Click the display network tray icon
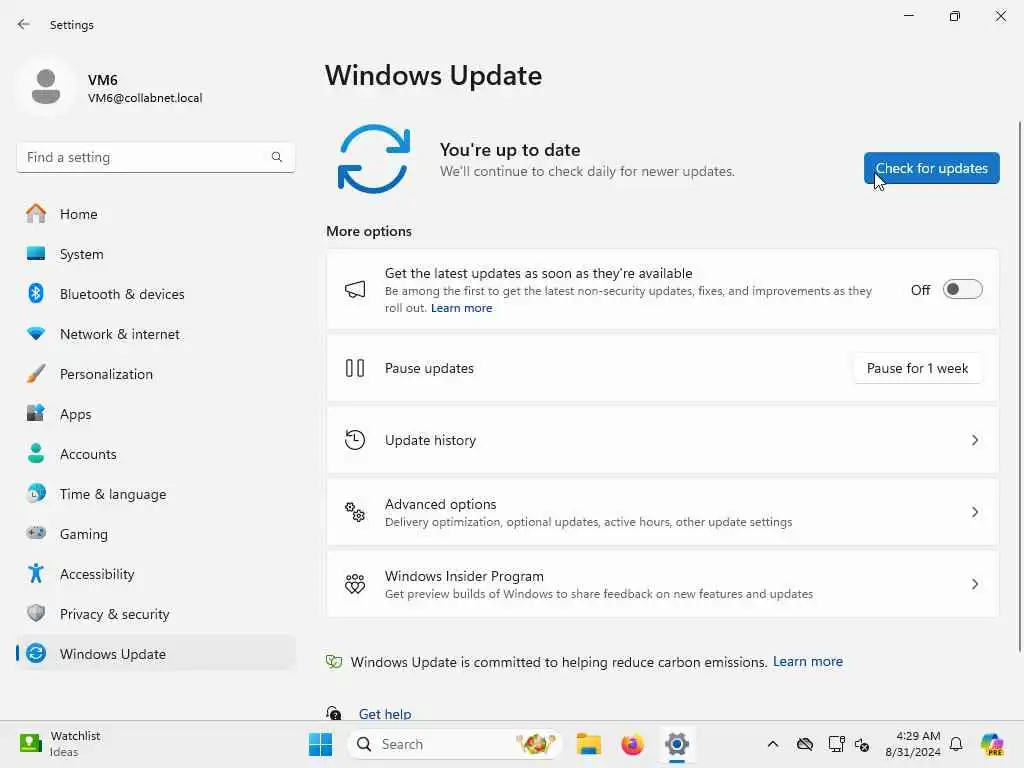The image size is (1024, 768). (836, 744)
